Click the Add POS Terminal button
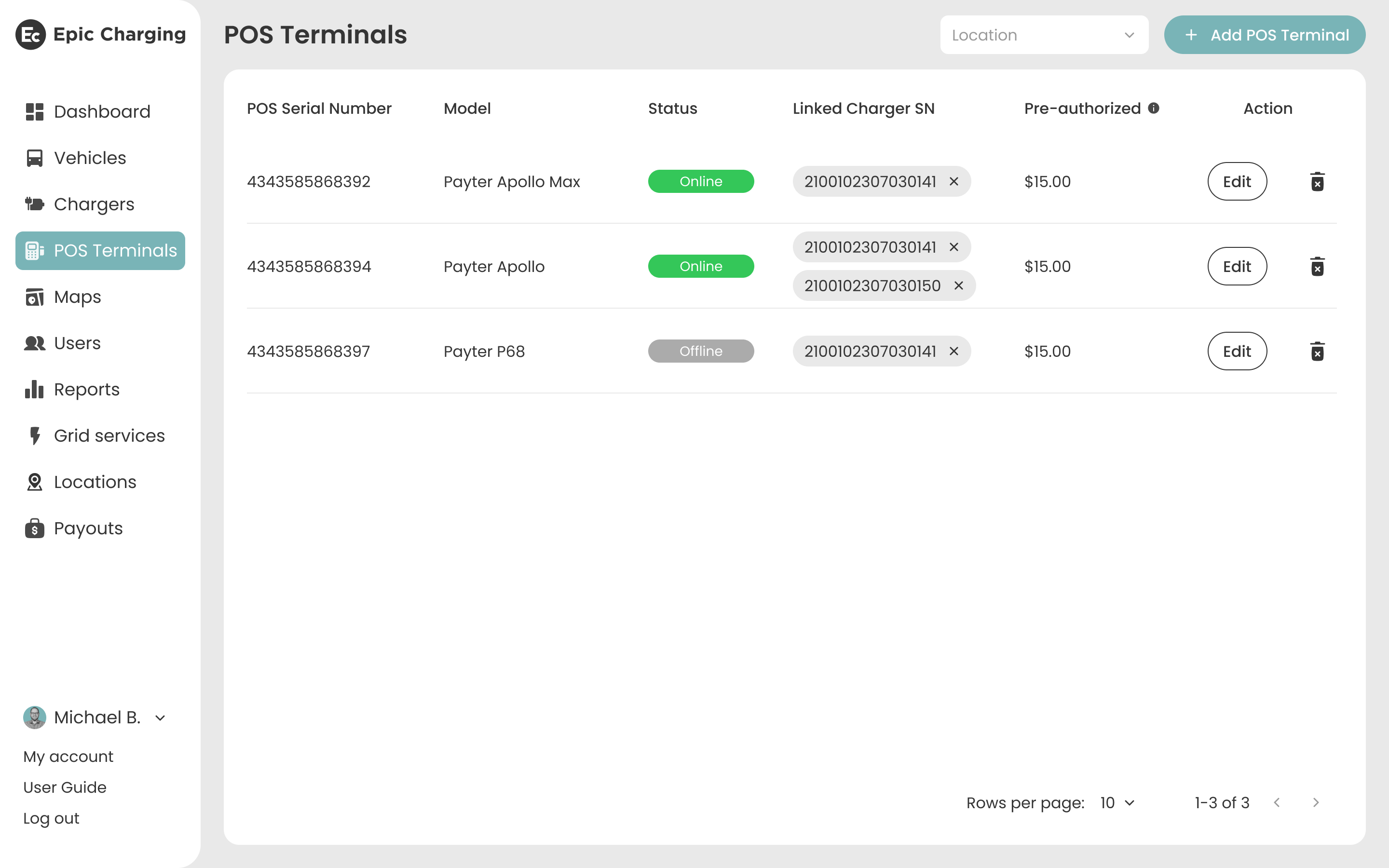The height and width of the screenshot is (868, 1389). (1265, 35)
